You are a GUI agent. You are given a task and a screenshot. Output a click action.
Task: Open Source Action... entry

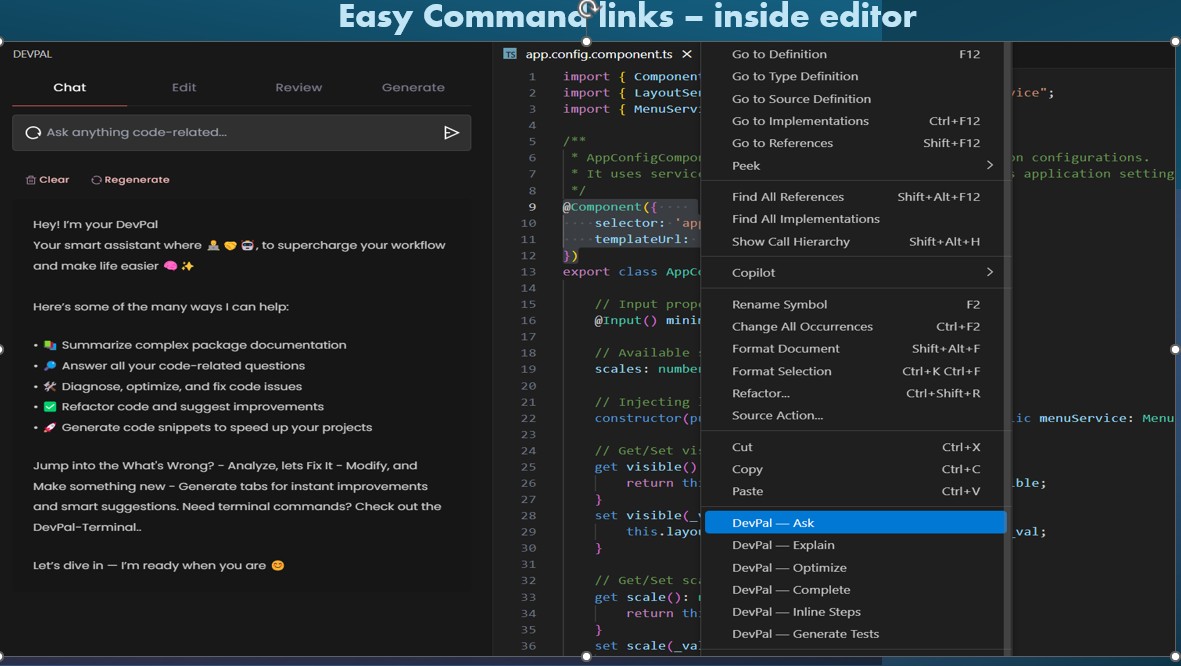(x=856, y=415)
